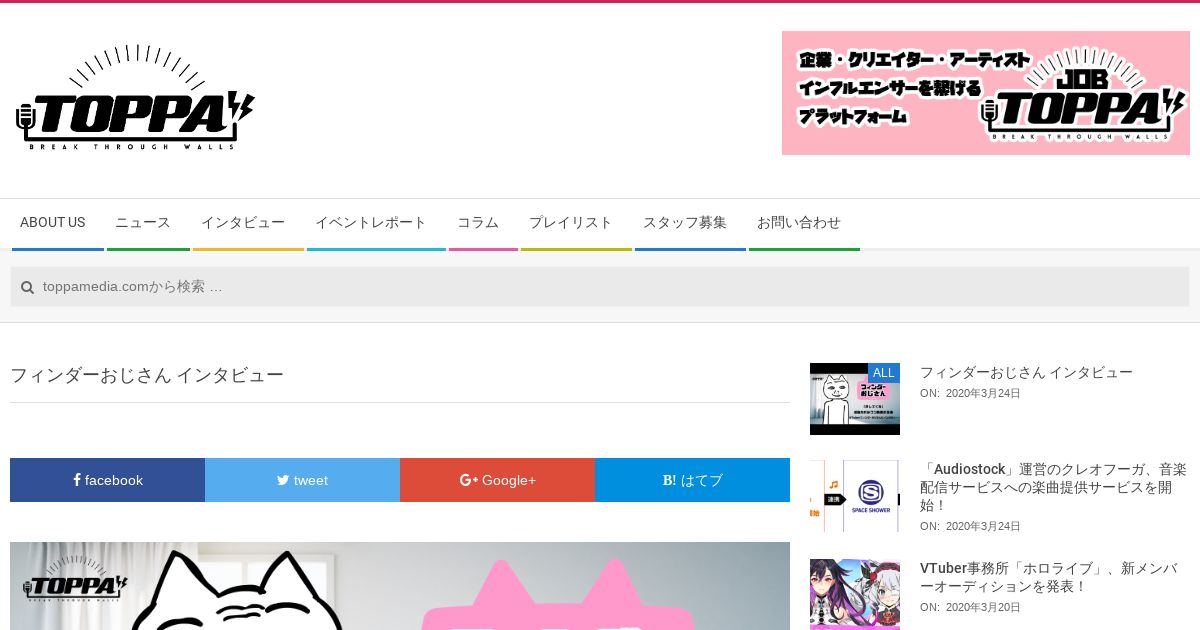Go to the ニュース section
Viewport: 1200px width, 630px height.
tap(143, 222)
